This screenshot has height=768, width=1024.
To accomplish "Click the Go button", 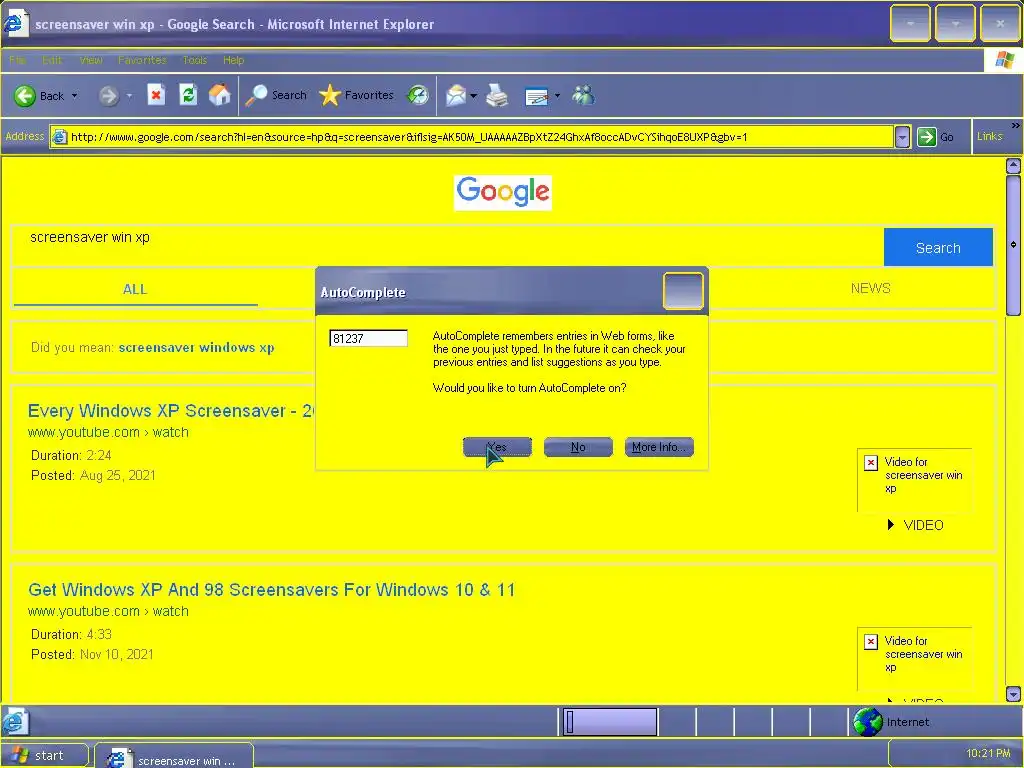I will (936, 137).
